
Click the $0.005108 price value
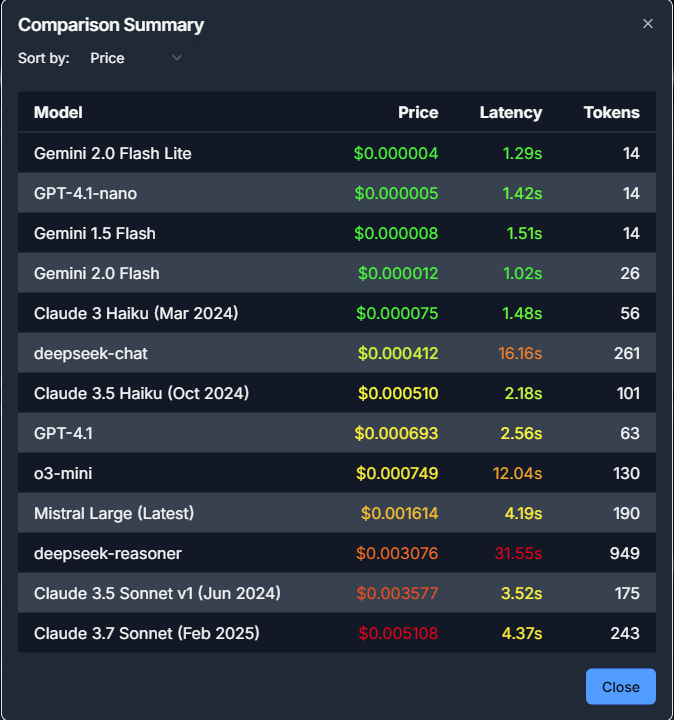[399, 633]
